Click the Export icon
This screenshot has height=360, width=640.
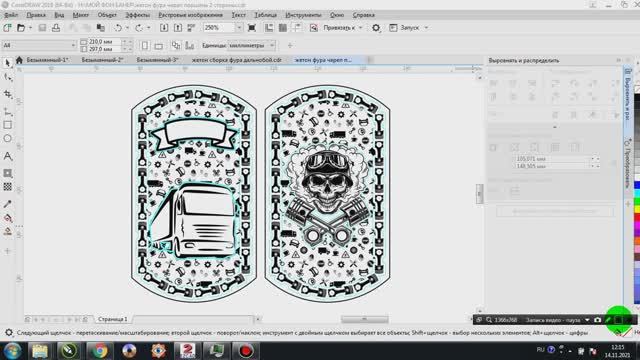click(x=178, y=28)
